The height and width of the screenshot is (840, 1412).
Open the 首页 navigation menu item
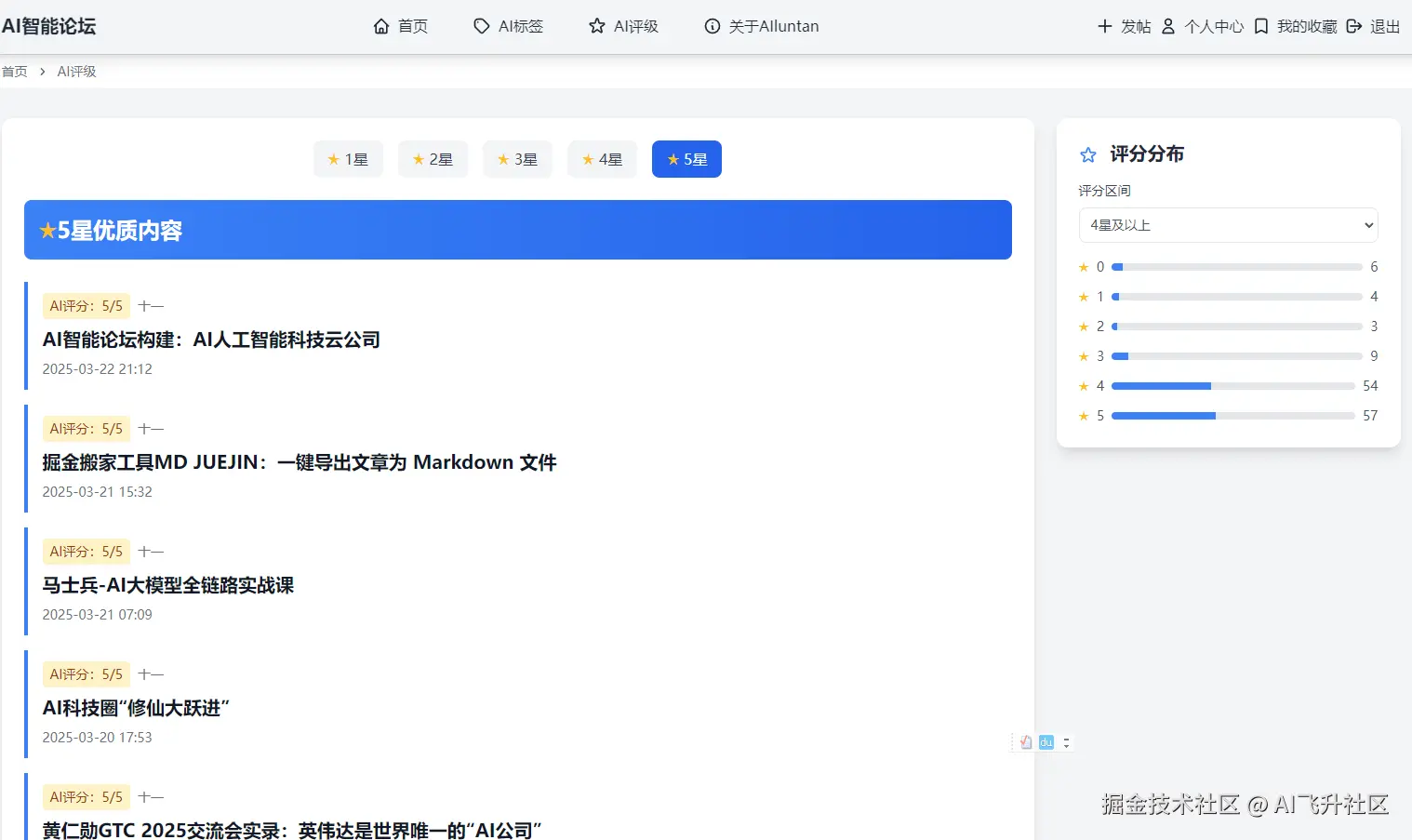click(401, 26)
